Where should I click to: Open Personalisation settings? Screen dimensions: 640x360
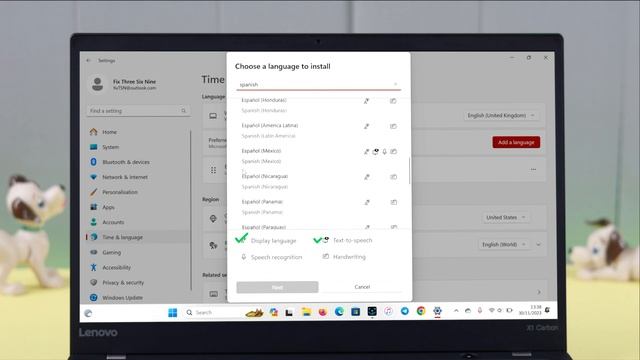coord(138,192)
